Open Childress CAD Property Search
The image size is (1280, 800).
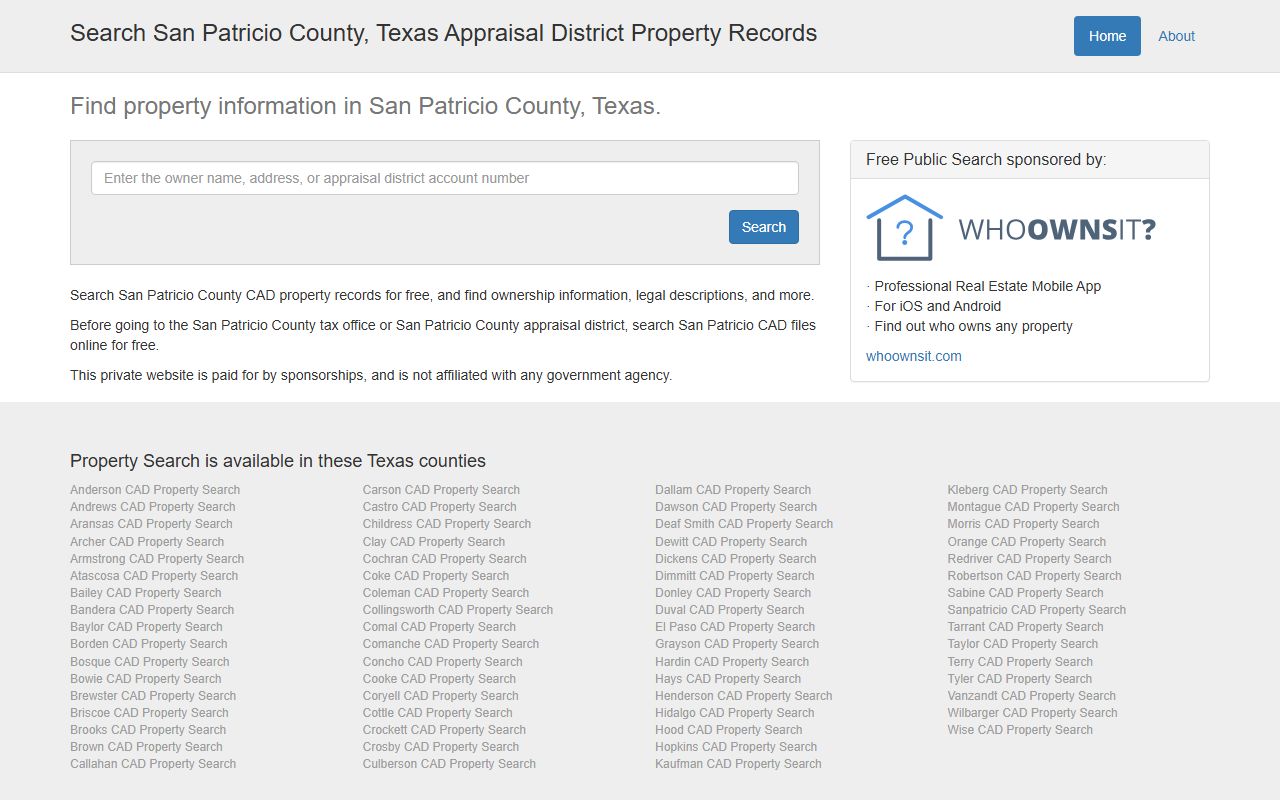pos(447,524)
